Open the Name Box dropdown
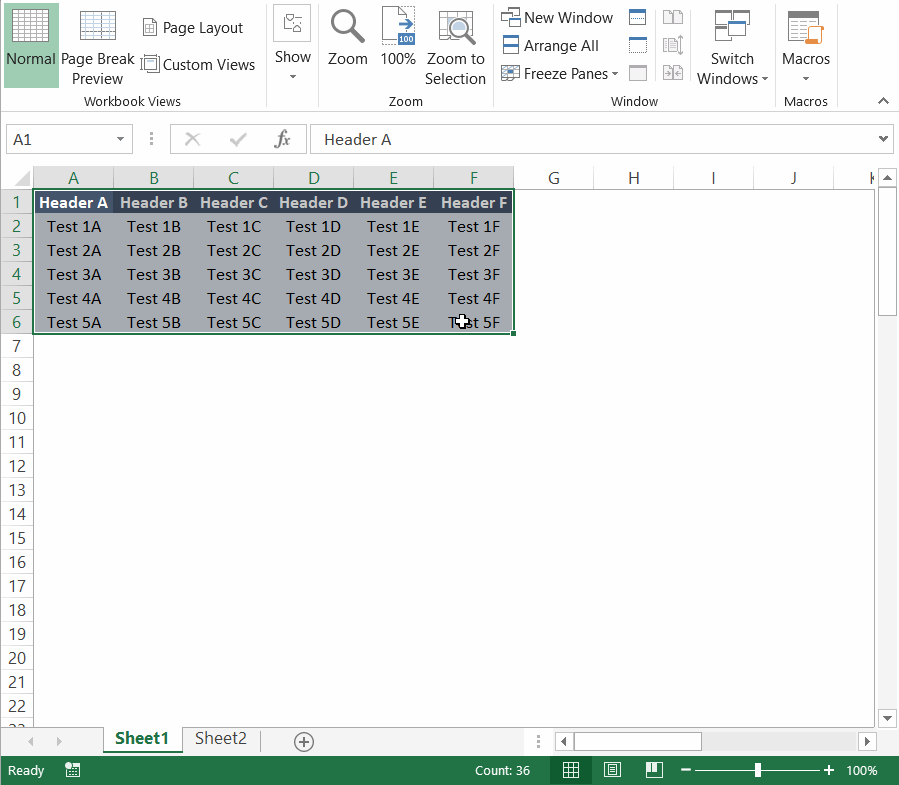899x785 pixels. click(120, 139)
